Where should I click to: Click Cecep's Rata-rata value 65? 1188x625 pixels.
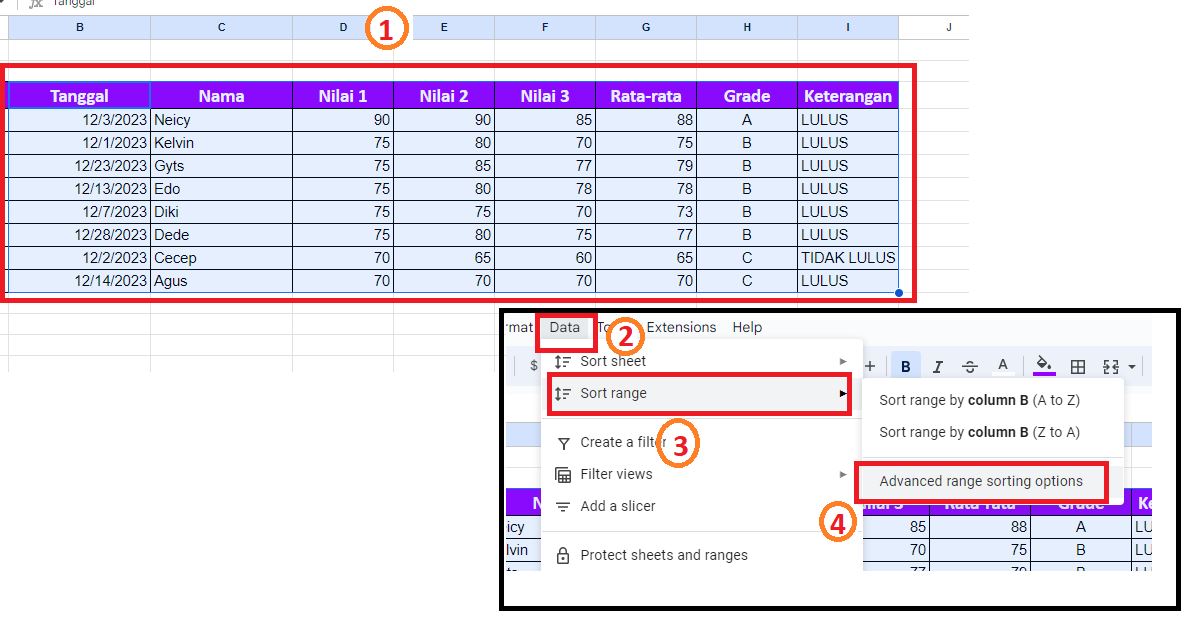coord(646,258)
